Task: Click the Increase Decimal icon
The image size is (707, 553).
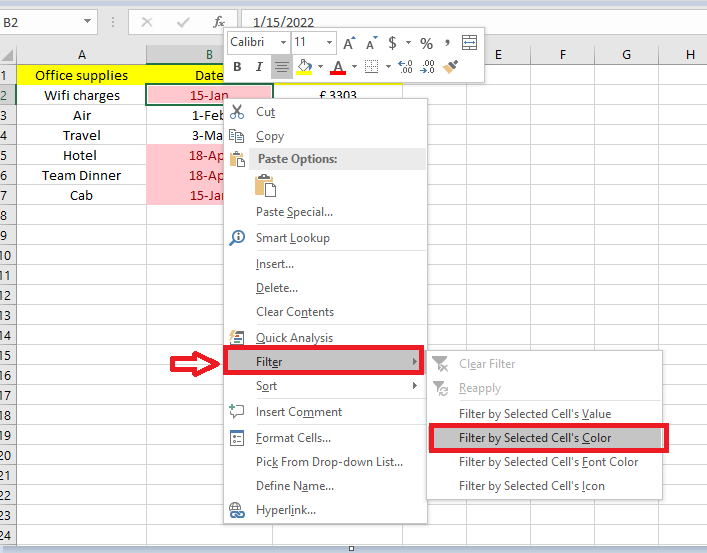Action: pyautogui.click(x=405, y=67)
